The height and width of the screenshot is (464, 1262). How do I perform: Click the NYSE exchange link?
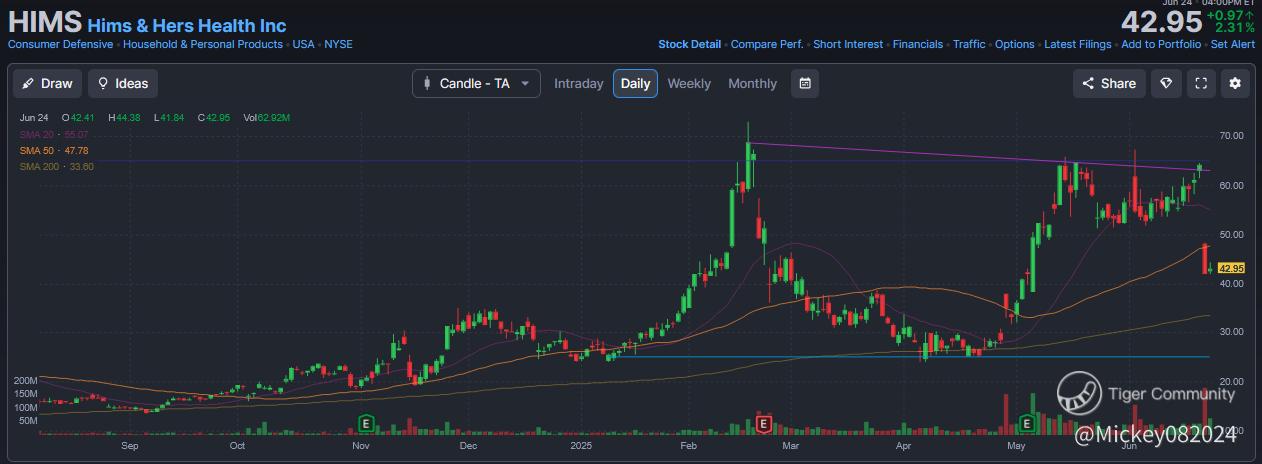click(338, 45)
